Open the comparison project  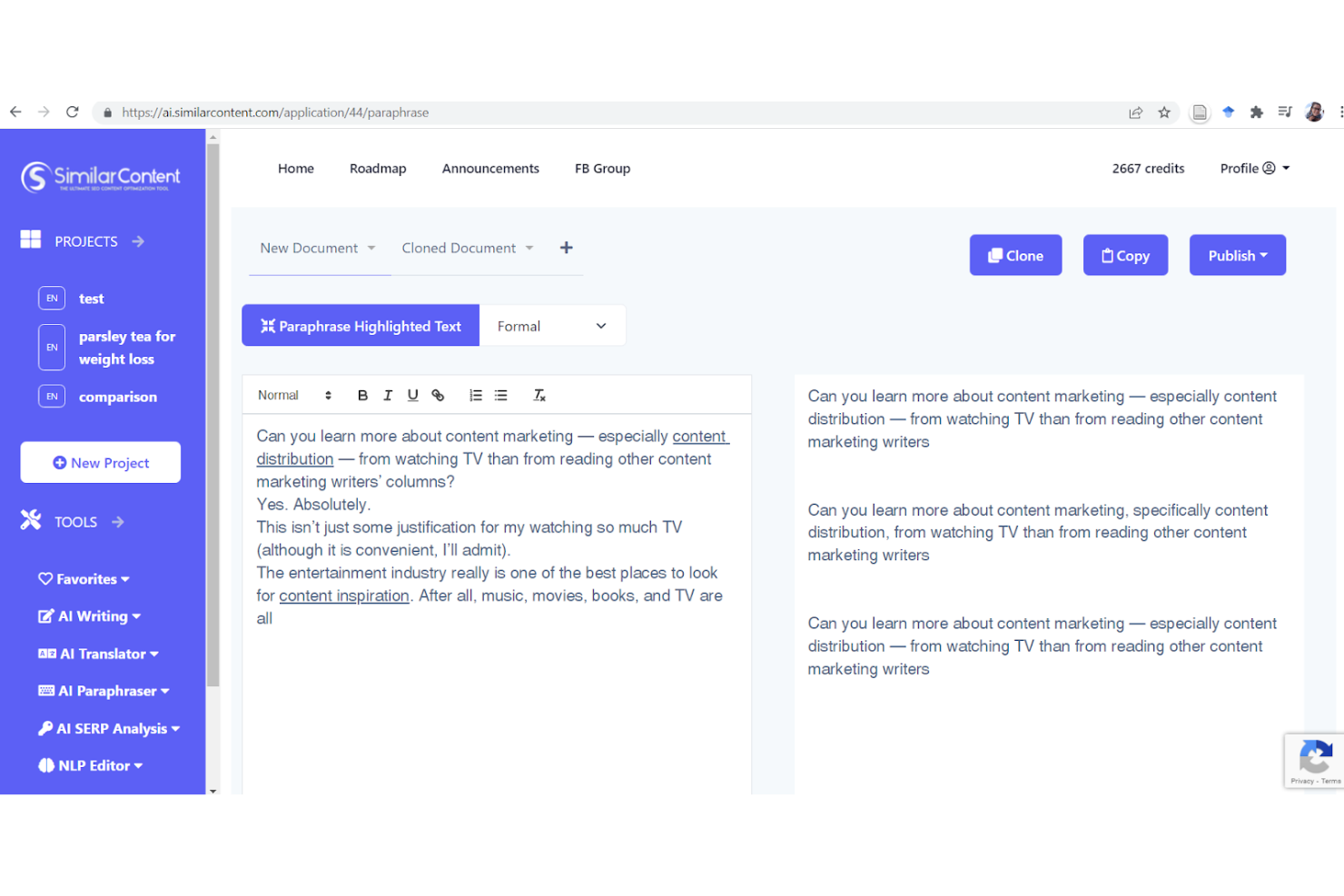pyautogui.click(x=117, y=397)
